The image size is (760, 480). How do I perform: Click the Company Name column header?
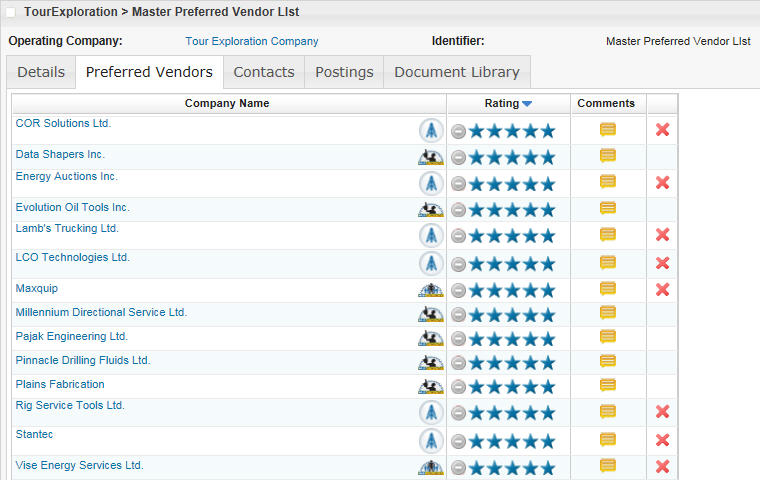(227, 103)
